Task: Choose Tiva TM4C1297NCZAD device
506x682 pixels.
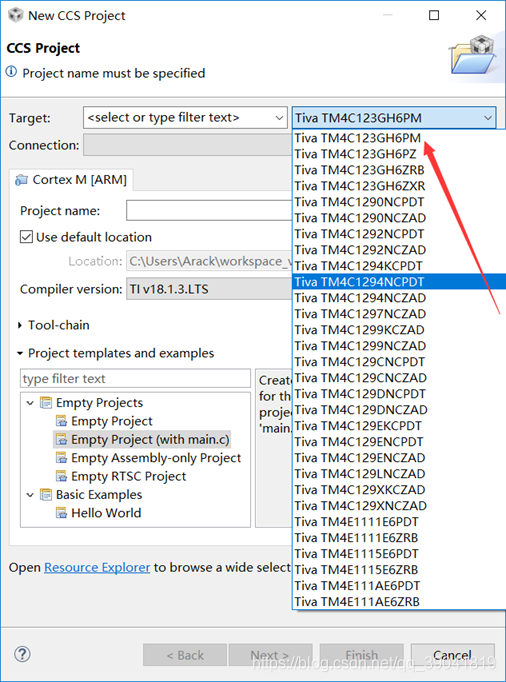Action: pos(399,314)
